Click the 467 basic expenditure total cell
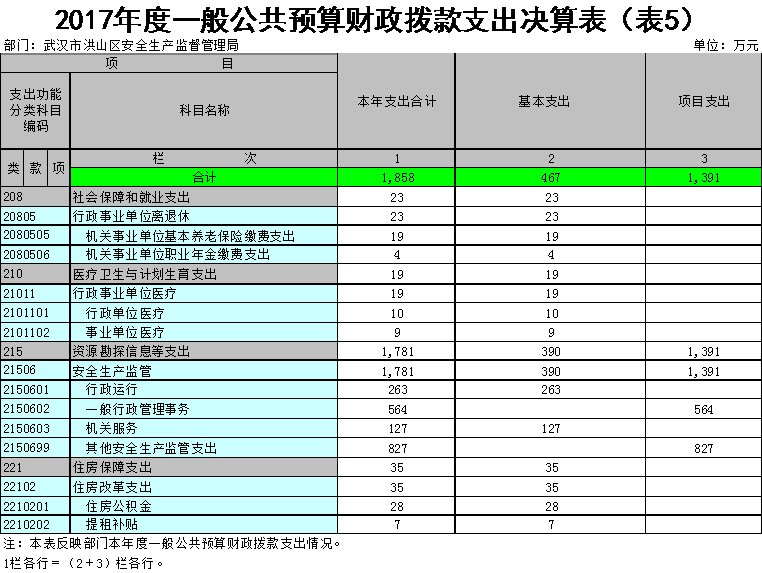The width and height of the screenshot is (762, 573). 549,177
